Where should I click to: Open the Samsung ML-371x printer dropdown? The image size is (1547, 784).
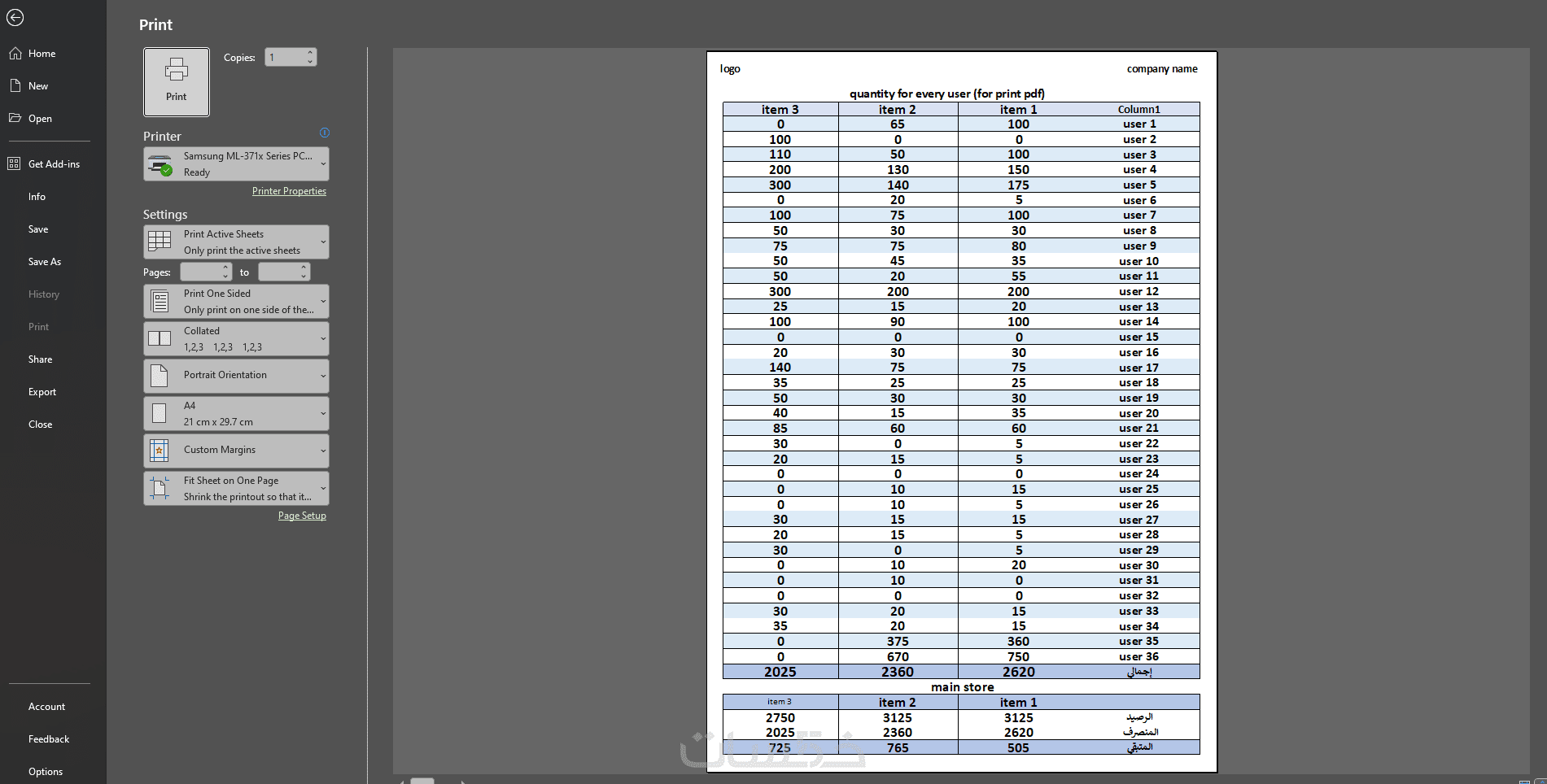click(237, 164)
